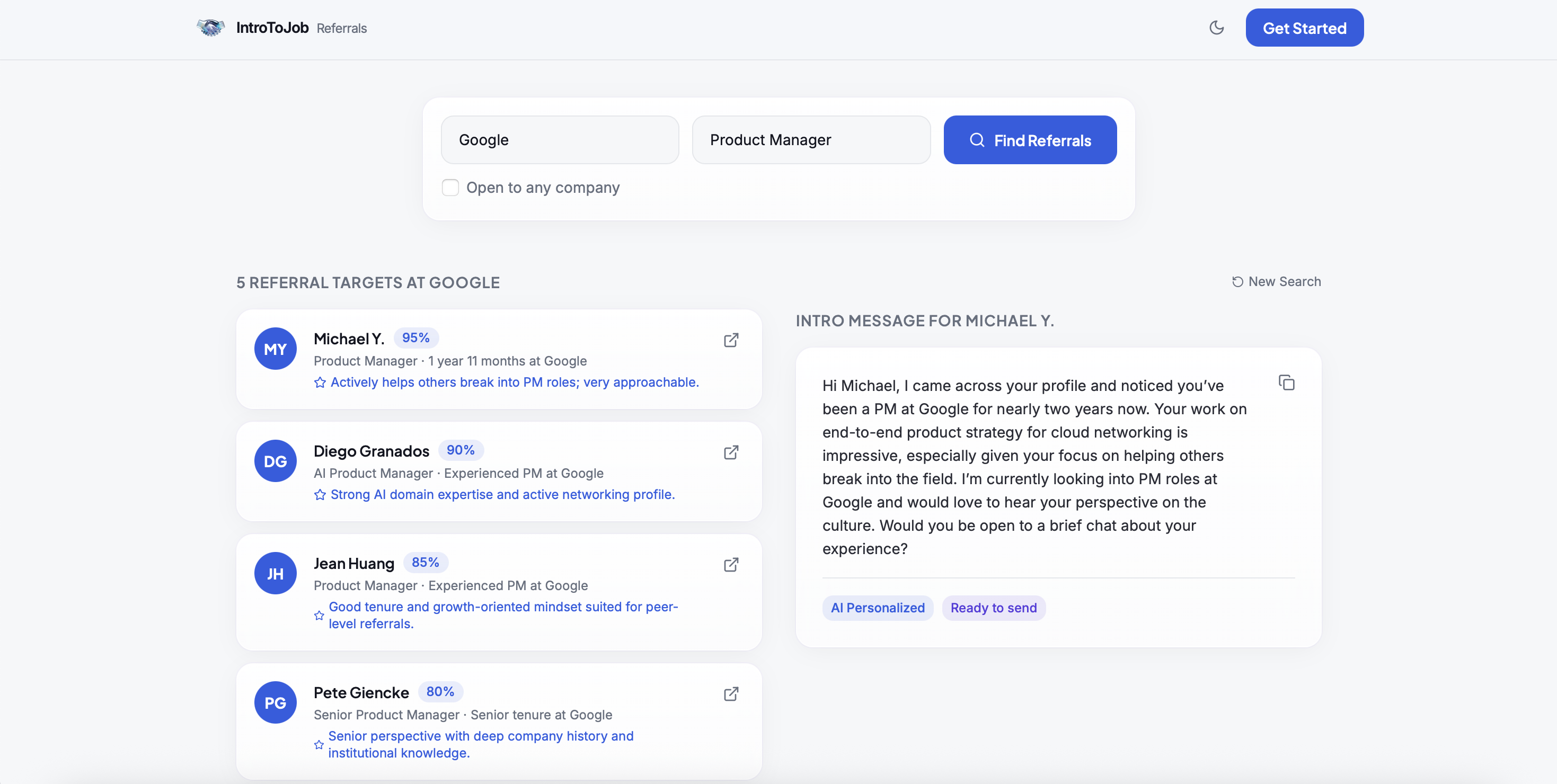
Task: Click the AI Personalized tag
Action: 877,608
